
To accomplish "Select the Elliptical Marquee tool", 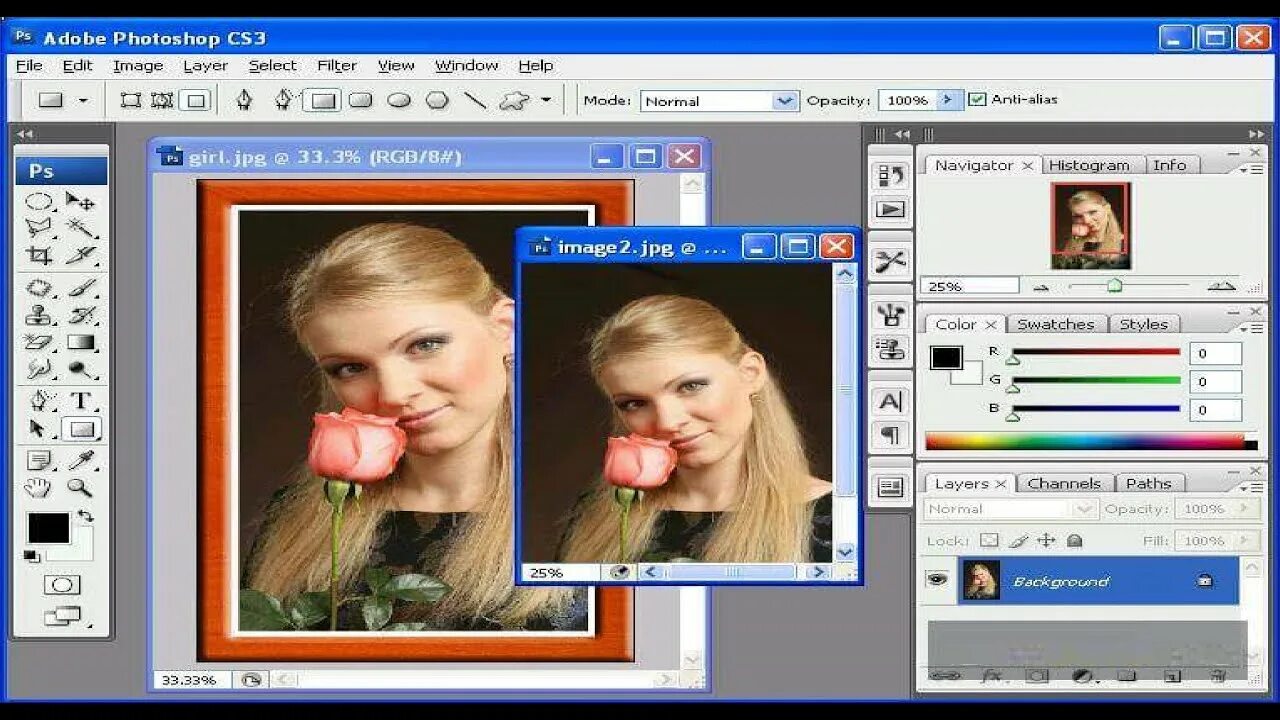I will click(39, 201).
